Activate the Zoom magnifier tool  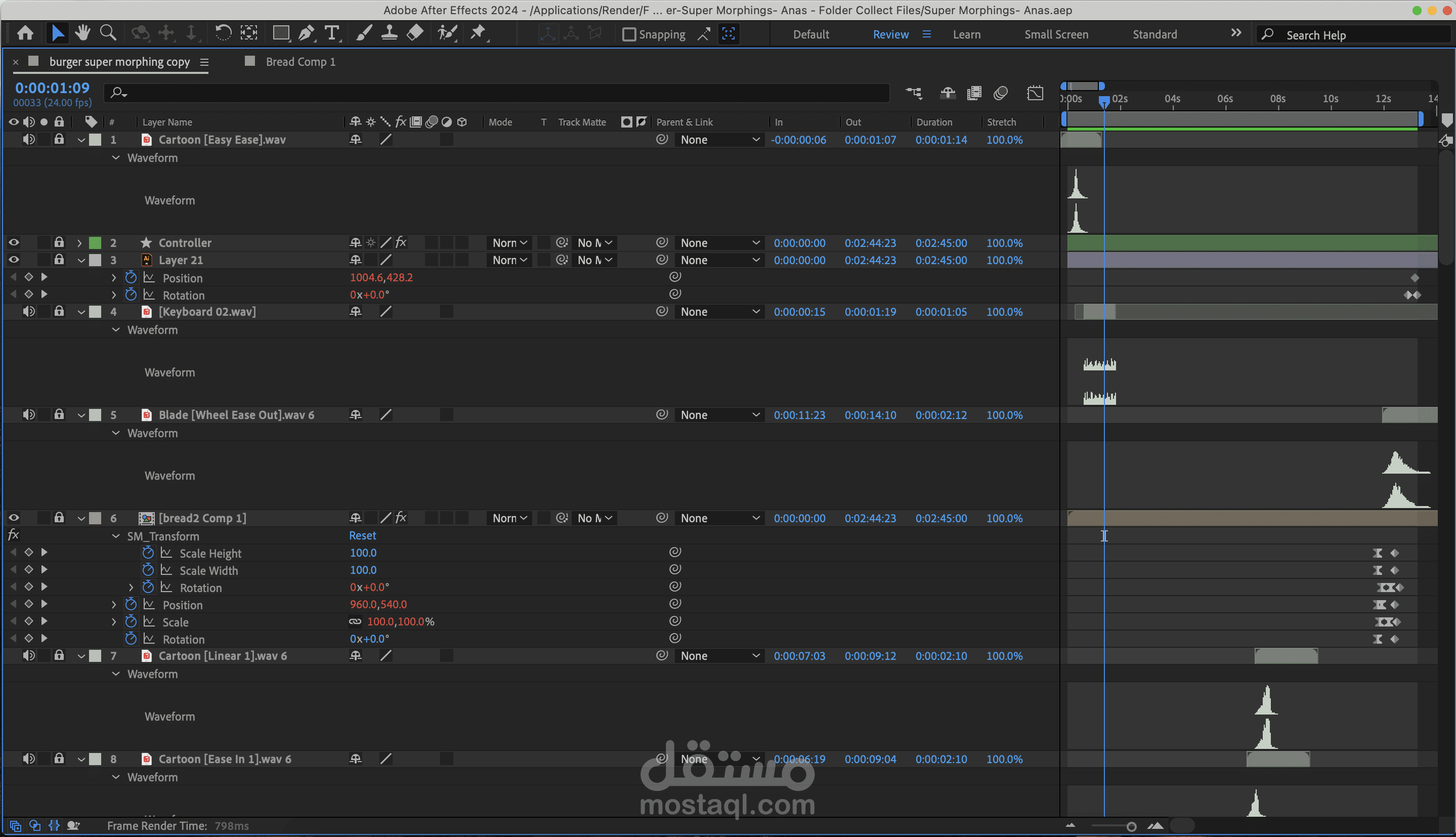107,33
